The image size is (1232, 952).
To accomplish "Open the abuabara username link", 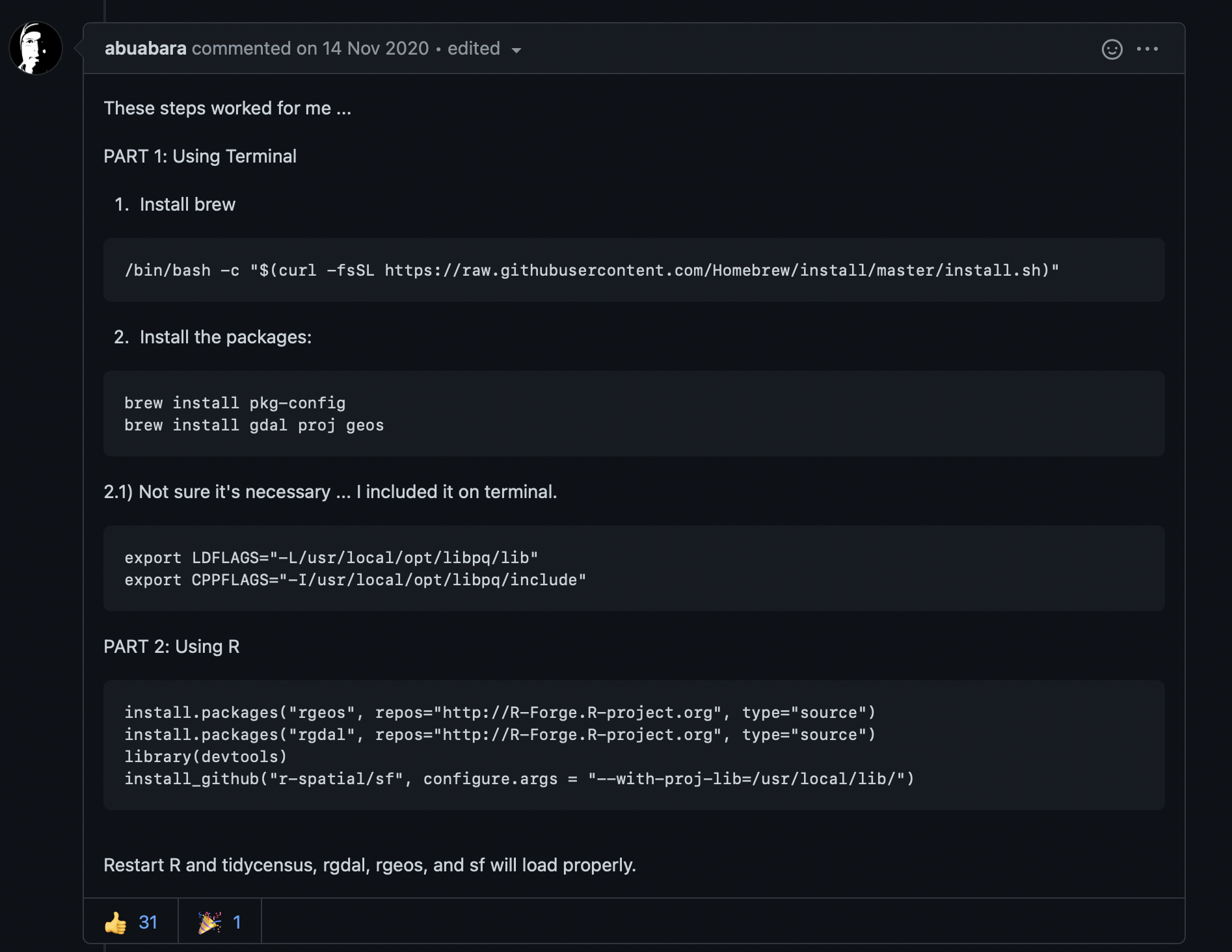I will click(146, 49).
